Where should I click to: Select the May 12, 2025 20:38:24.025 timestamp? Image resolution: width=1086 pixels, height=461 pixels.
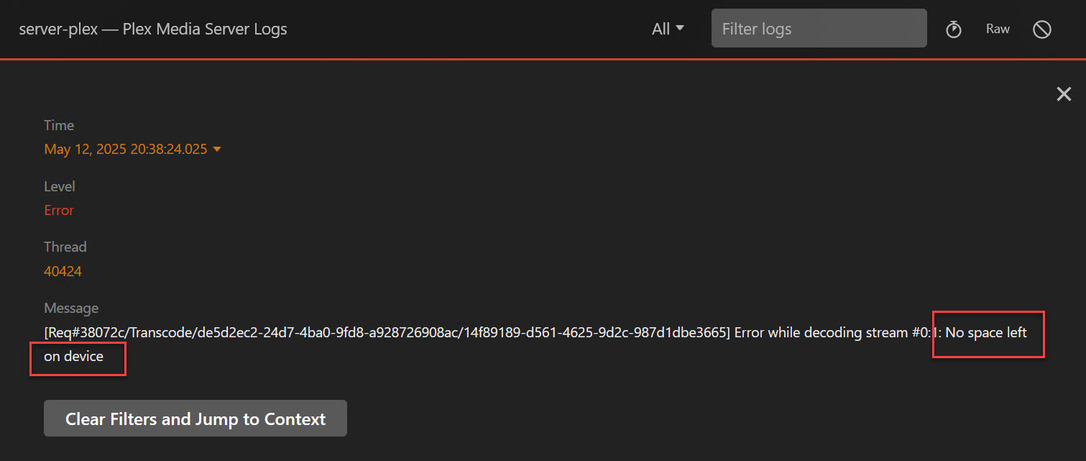pos(125,149)
